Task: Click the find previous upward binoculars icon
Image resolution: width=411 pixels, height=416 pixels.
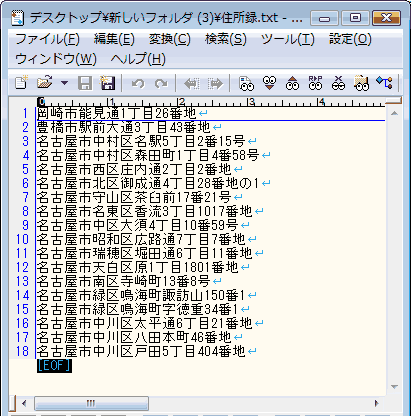Action: click(x=292, y=83)
